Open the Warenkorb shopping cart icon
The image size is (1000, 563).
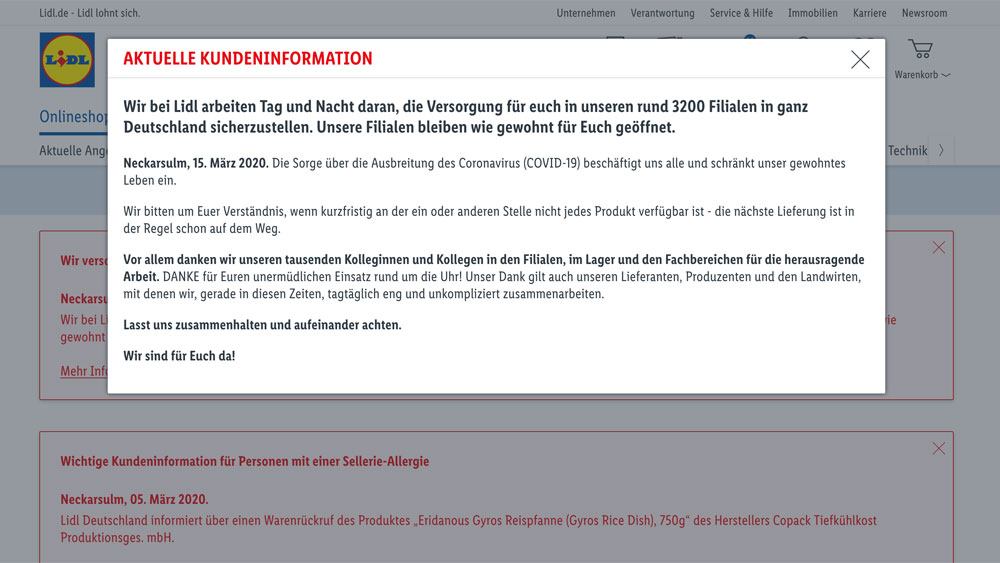[921, 49]
